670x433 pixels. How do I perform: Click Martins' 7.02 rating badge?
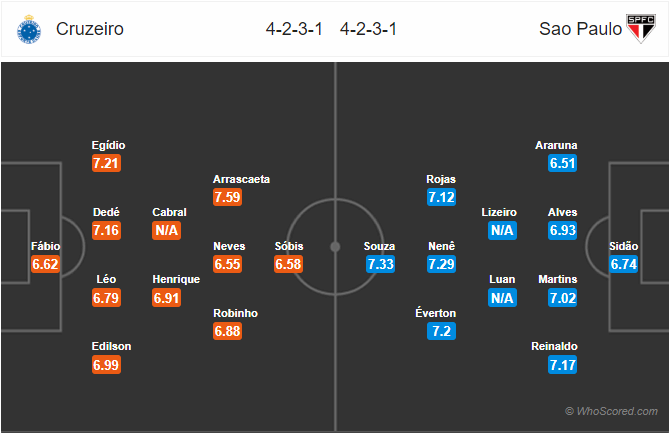[x=563, y=298]
